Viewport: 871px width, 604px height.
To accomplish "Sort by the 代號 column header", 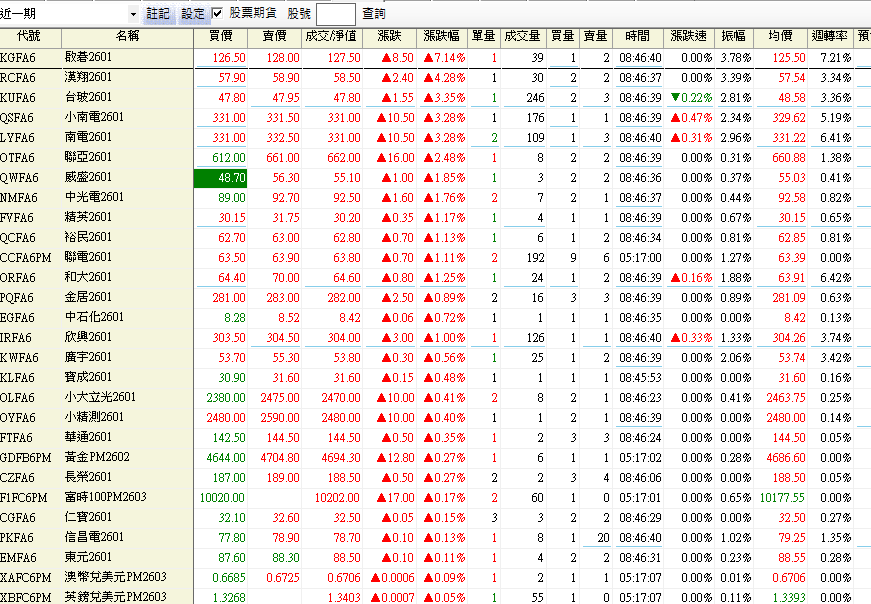I will [30, 36].
